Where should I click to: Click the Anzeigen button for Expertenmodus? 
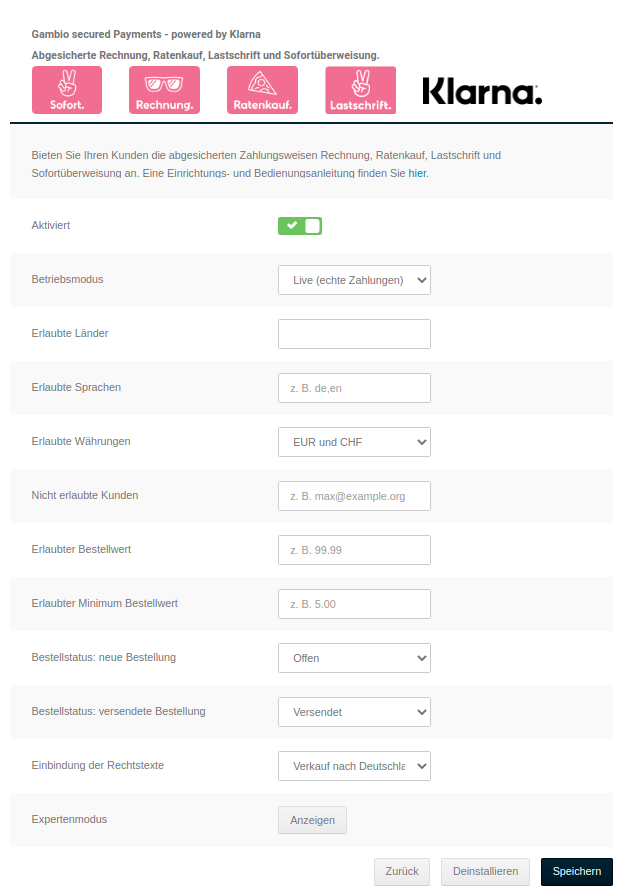[312, 820]
